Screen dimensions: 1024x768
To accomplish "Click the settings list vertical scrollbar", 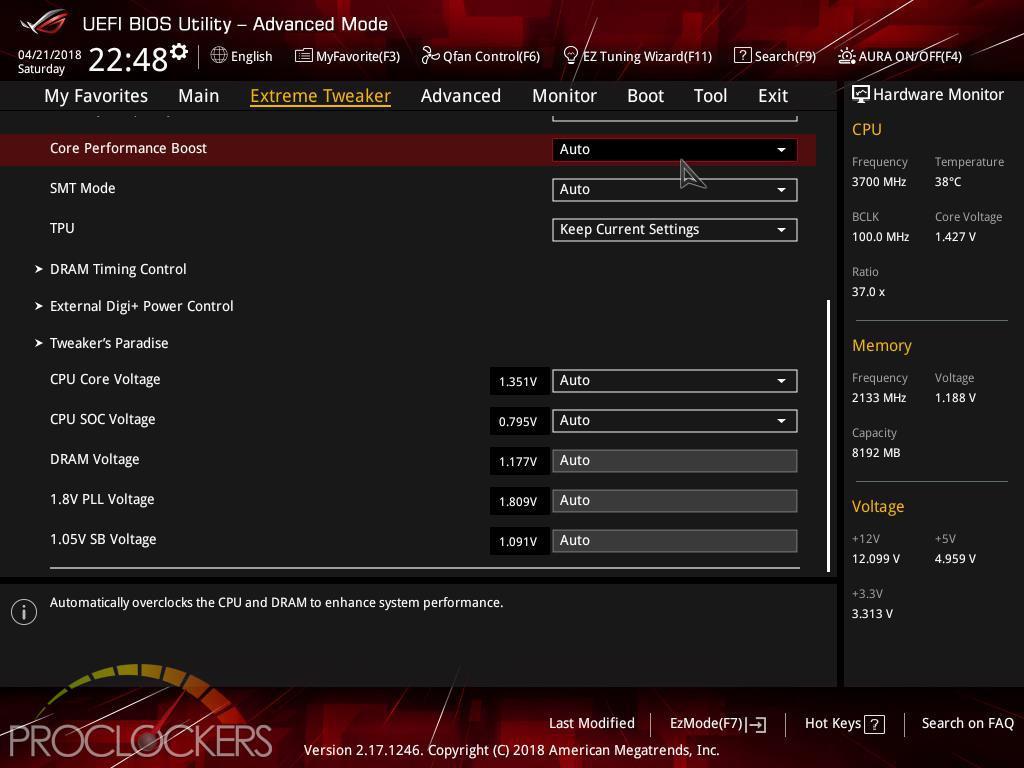I will 829,436.
